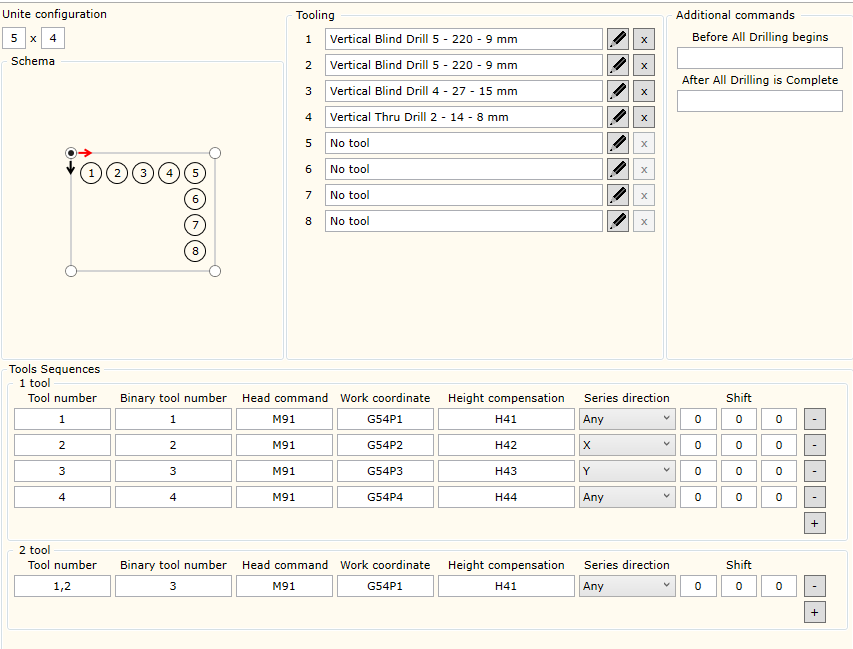Viewport: 853px width, 649px height.
Task: Select spindle 7 in the schema
Action: [x=195, y=225]
